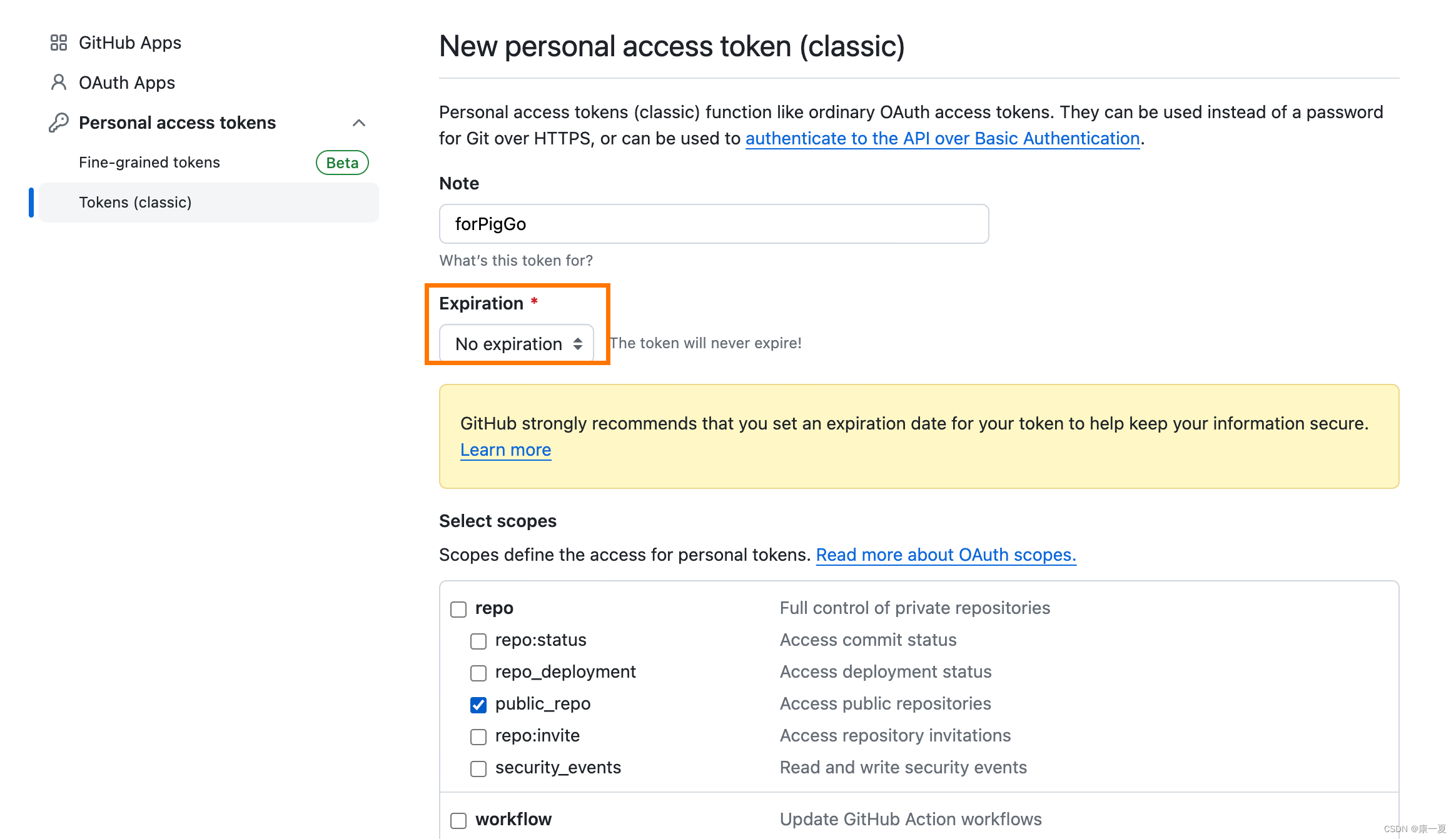Collapse the Personal access tokens section
This screenshot has width=1456, height=839.
(x=359, y=123)
